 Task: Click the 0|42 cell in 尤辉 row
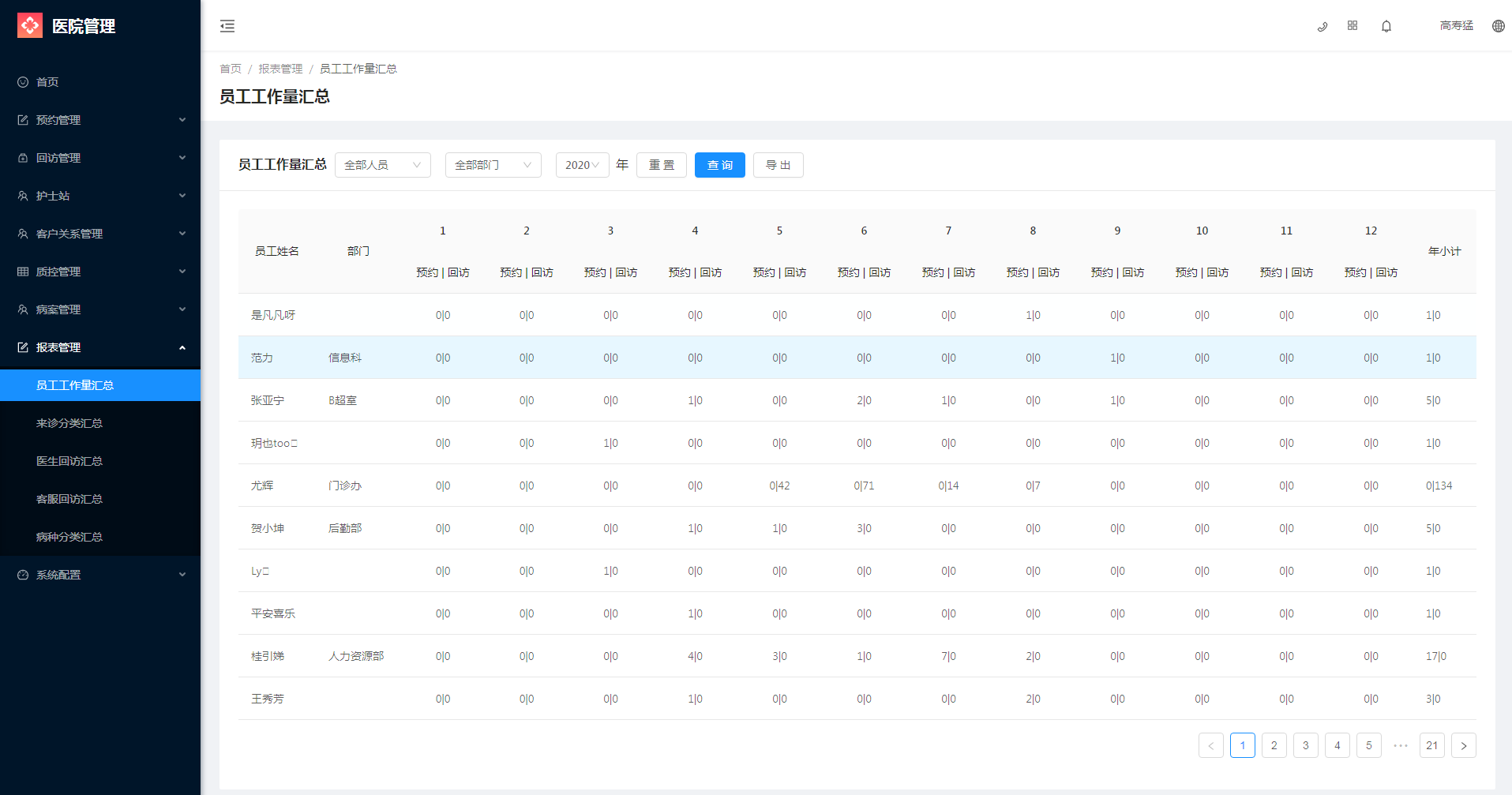click(x=779, y=486)
